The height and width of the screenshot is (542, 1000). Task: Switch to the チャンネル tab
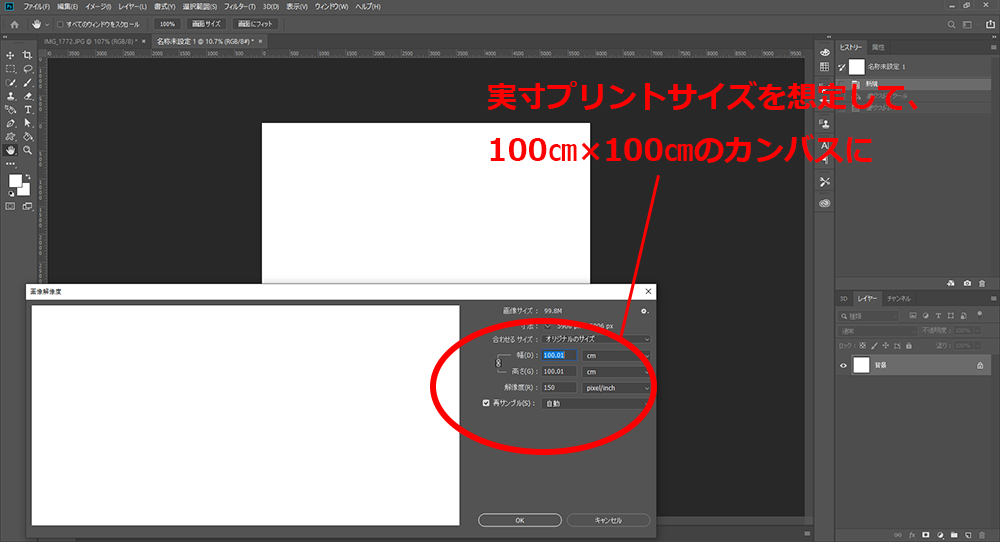[899, 298]
